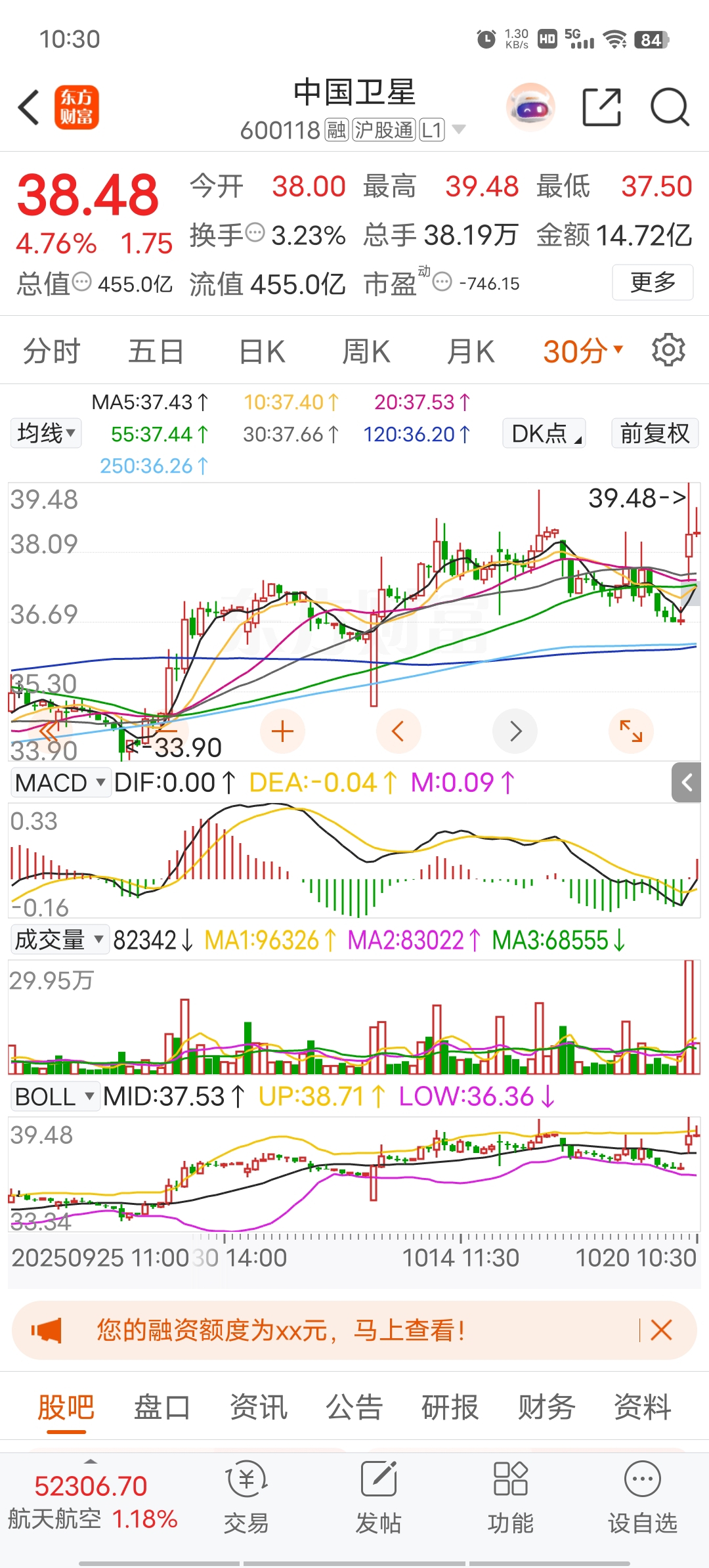The image size is (709, 1568).
Task: Switch to 分时 chart tab
Action: pos(51,351)
